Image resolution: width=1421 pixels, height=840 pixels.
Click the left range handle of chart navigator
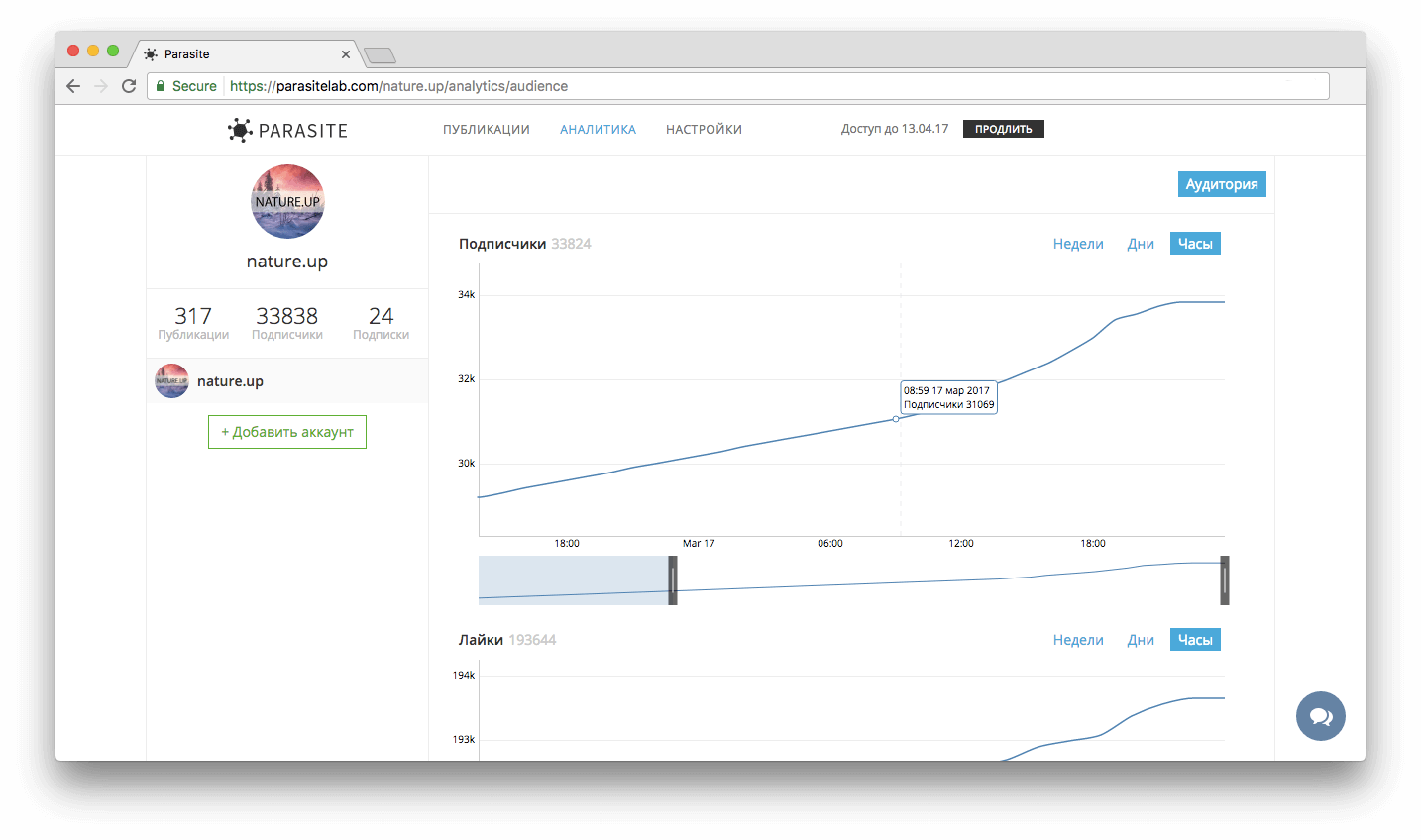[x=673, y=580]
